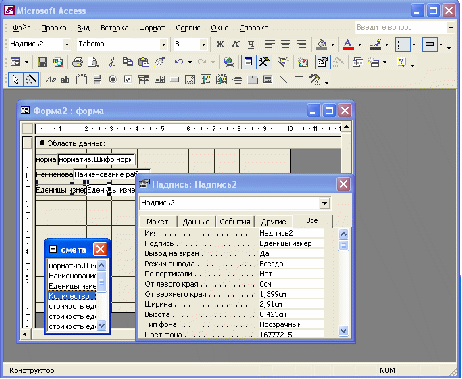Screen dimensions: 462x379
Task: Toggle the Field List button
Action: (248, 62)
